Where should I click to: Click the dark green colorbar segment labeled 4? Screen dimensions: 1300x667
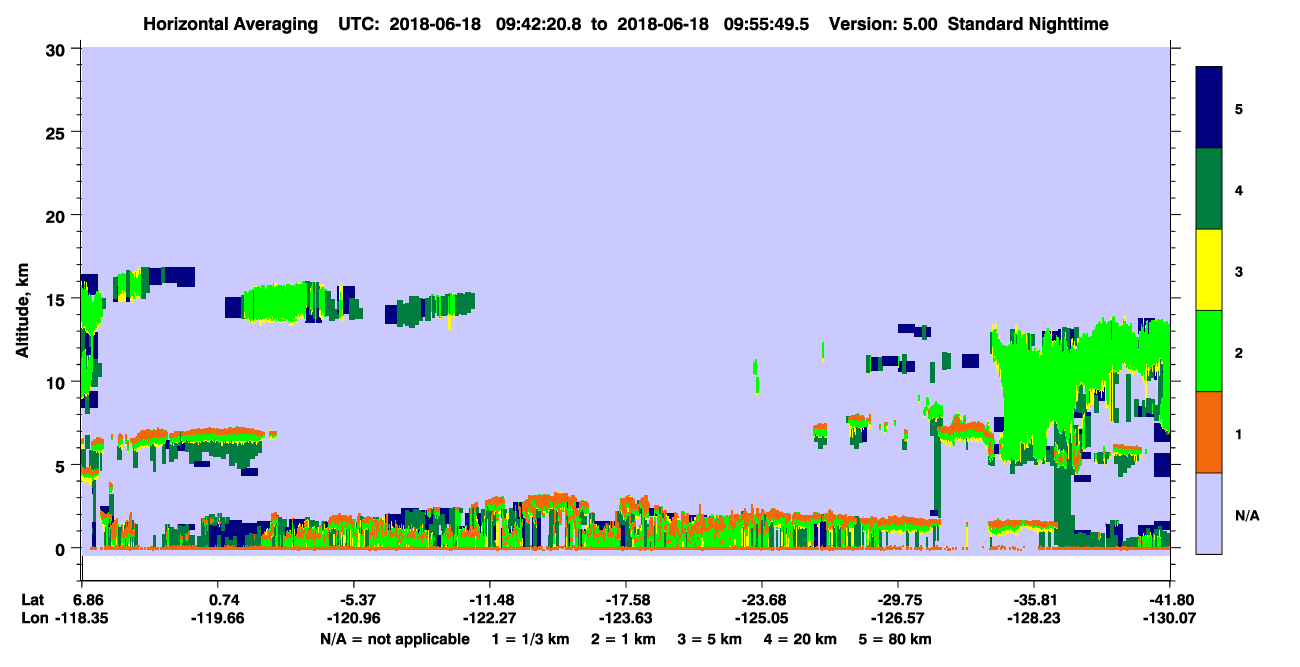(1209, 189)
